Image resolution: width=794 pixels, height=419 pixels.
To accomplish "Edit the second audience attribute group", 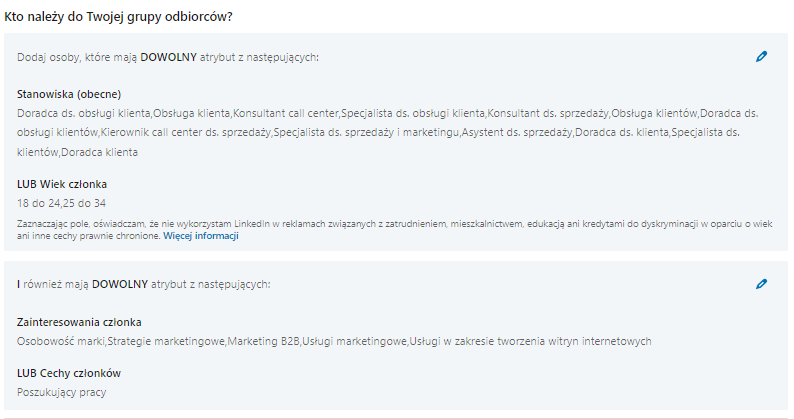I will tap(761, 284).
